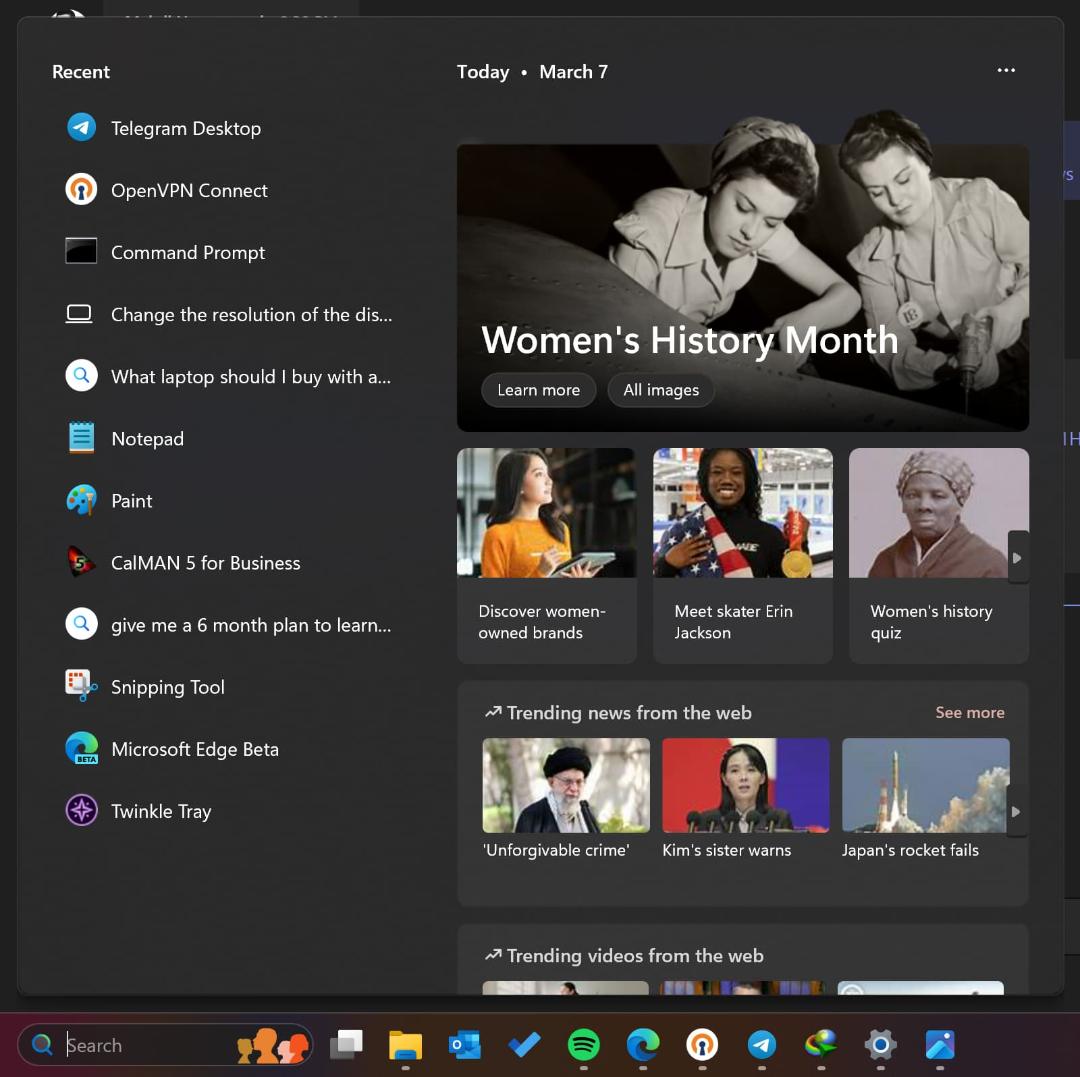Click the Learn more button
1080x1077 pixels.
(x=539, y=390)
